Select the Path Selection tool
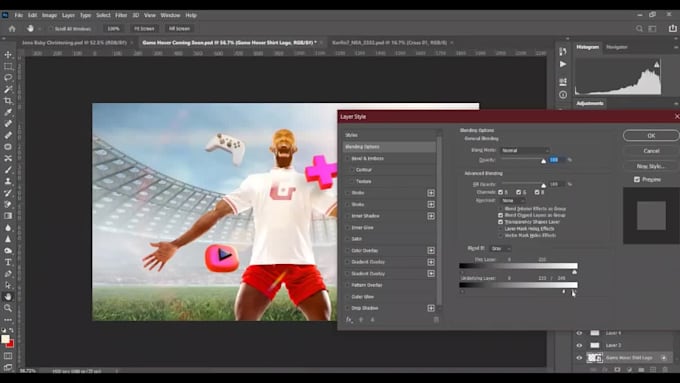This screenshot has height=383, width=680. tap(8, 285)
